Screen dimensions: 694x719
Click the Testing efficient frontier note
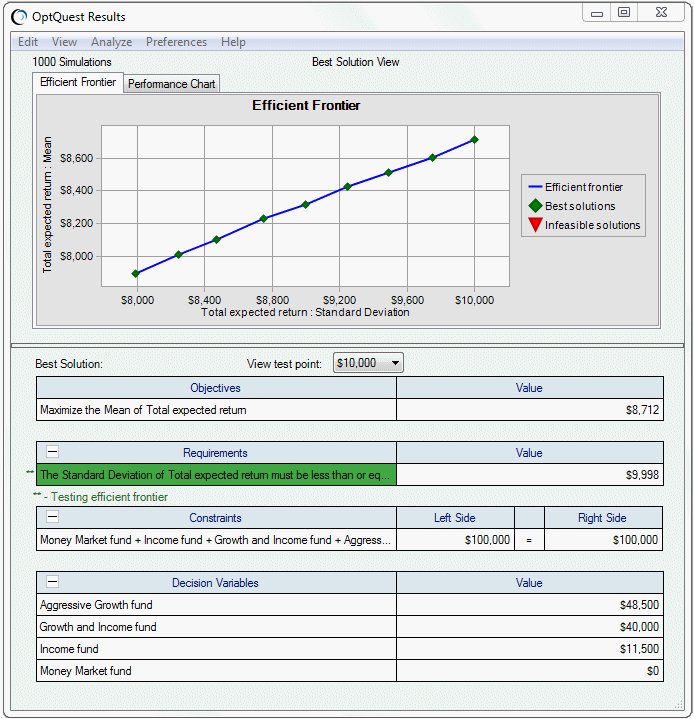100,497
